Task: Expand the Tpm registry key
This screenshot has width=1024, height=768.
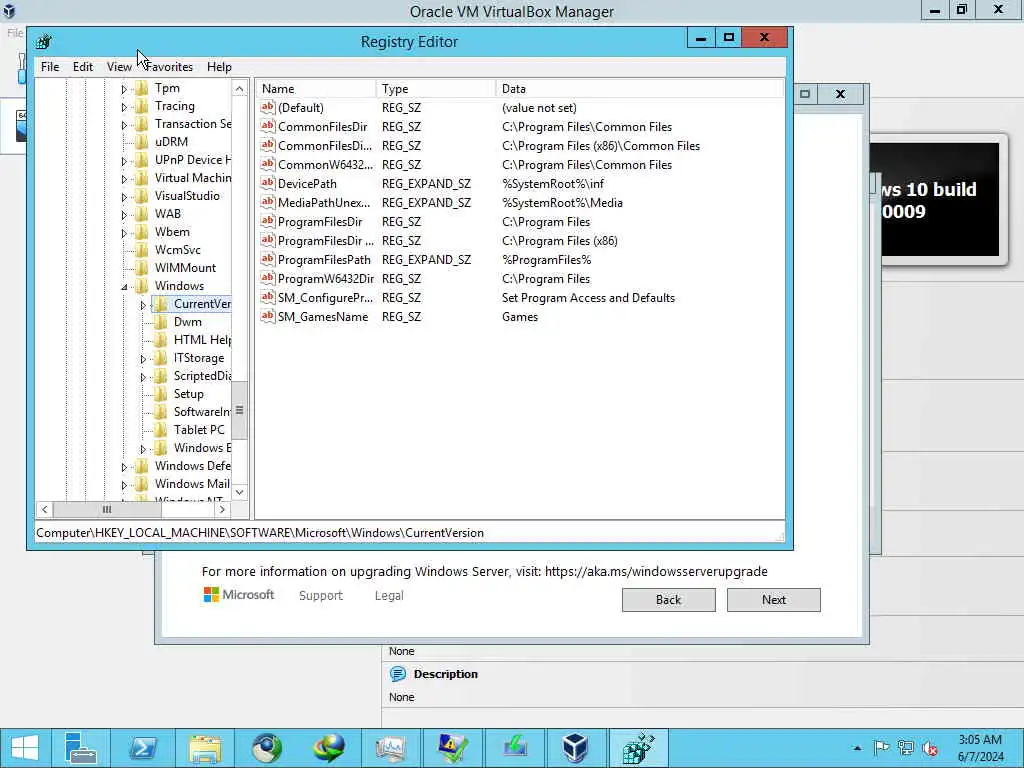Action: [124, 89]
